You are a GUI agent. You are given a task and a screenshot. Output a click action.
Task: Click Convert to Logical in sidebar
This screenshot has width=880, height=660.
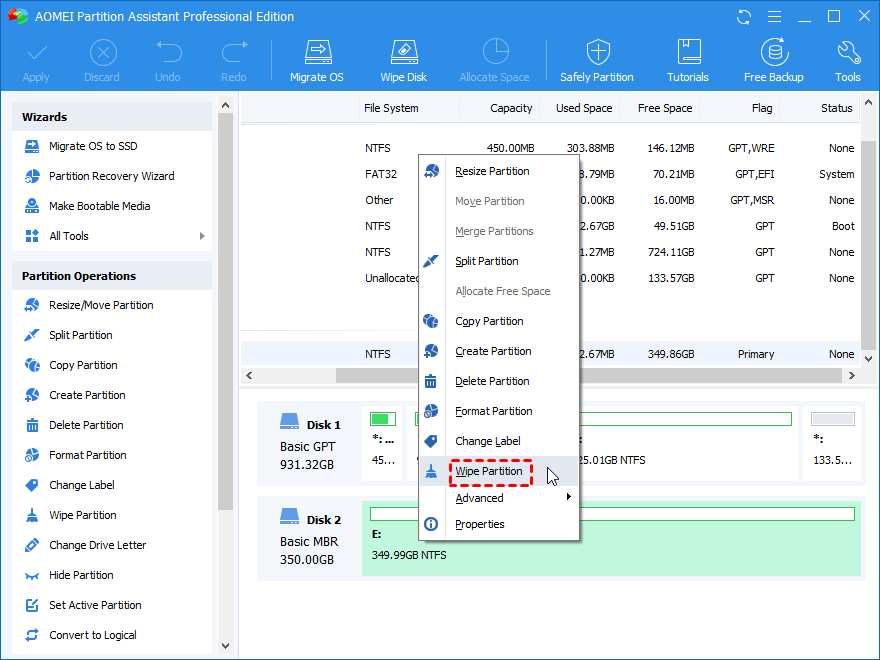coord(92,635)
